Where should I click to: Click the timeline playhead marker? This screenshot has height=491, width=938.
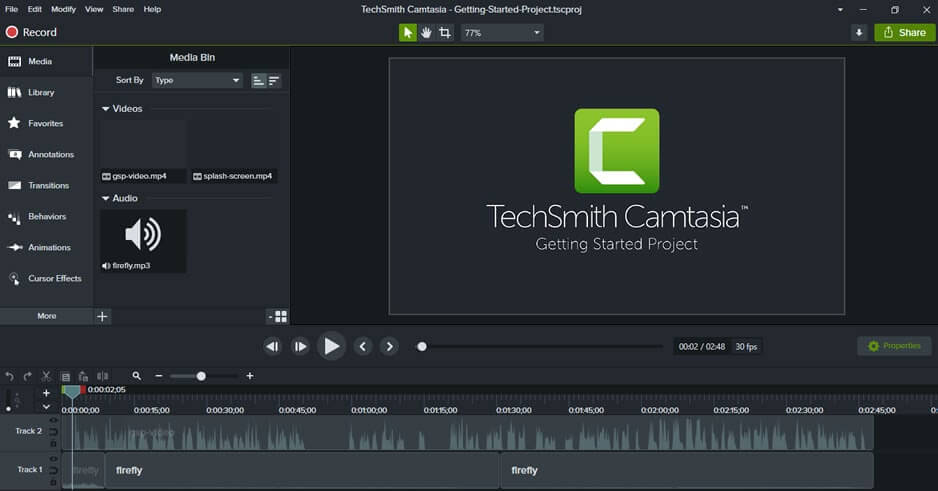[x=72, y=392]
